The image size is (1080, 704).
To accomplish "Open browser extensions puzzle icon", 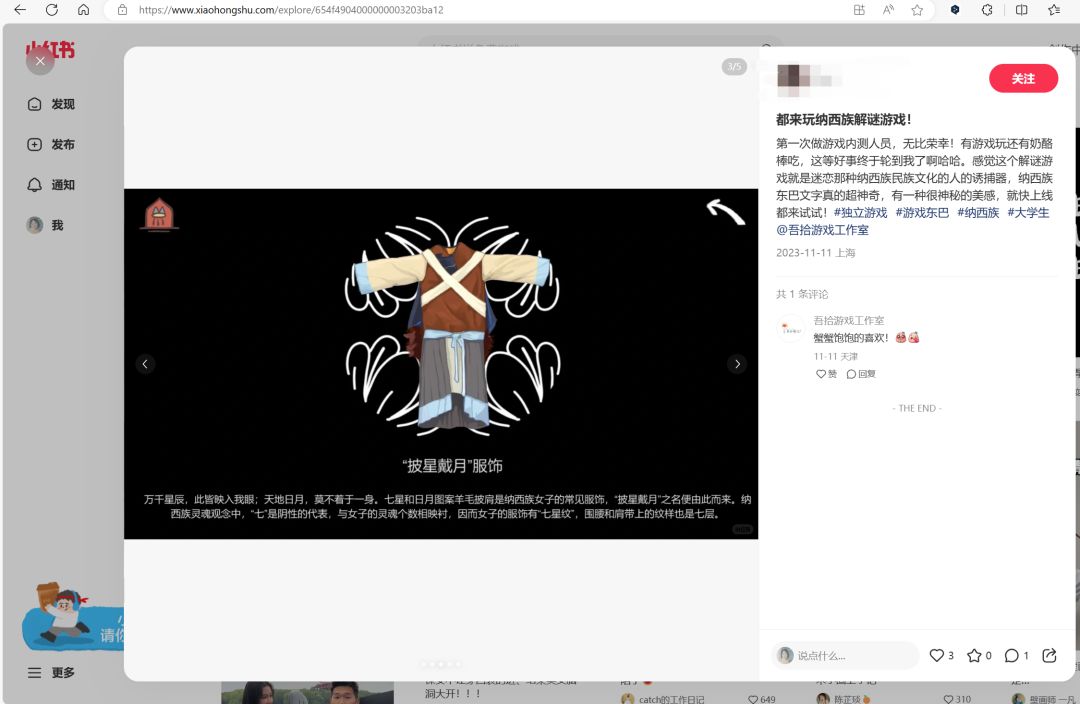I will tap(987, 10).
